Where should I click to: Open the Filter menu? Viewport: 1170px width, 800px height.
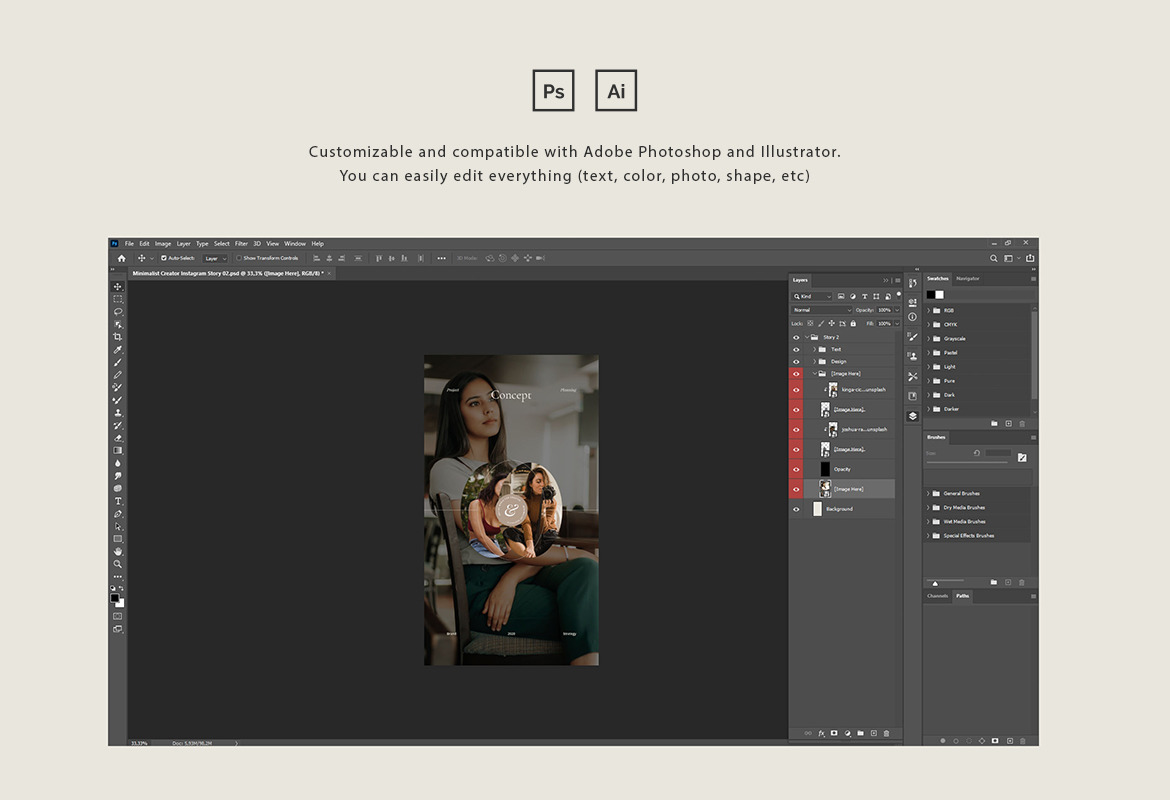click(x=241, y=243)
